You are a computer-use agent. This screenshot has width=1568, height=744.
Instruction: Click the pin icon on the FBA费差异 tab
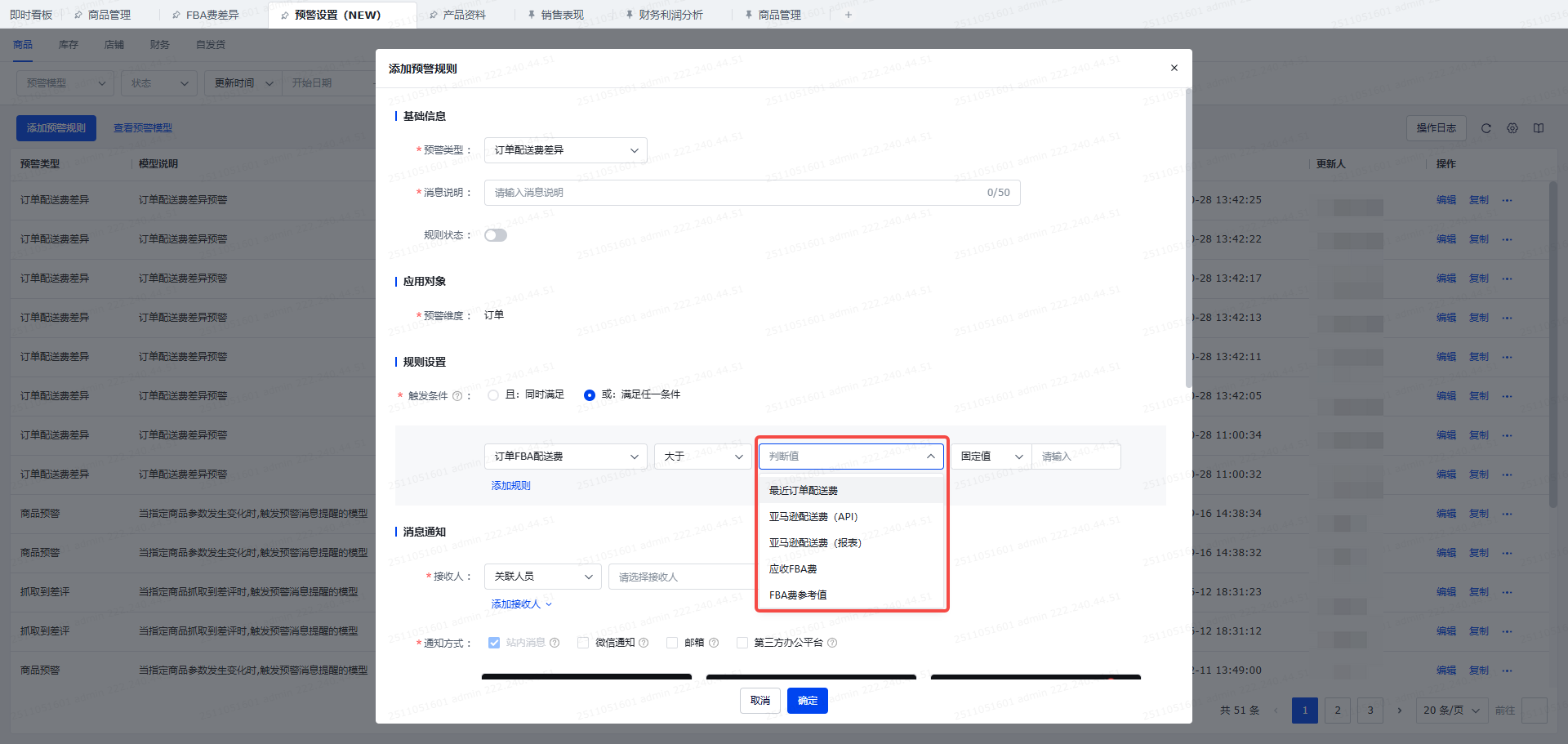176,15
